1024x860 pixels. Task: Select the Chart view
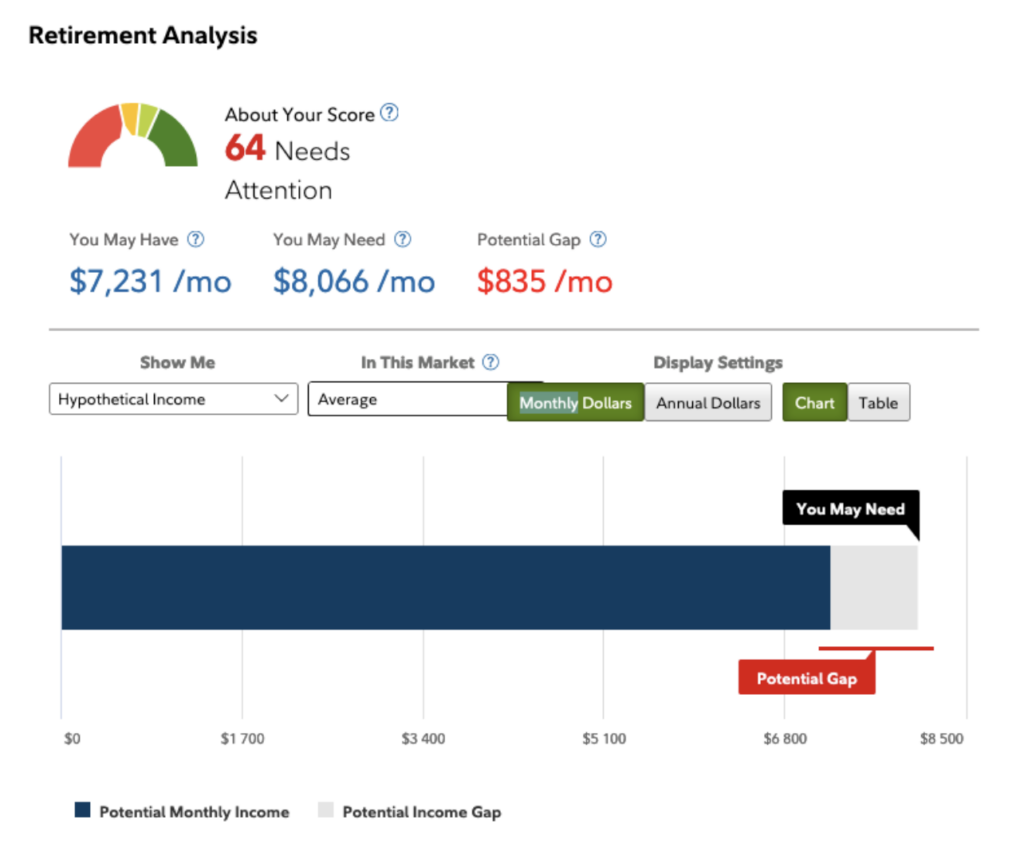point(814,403)
